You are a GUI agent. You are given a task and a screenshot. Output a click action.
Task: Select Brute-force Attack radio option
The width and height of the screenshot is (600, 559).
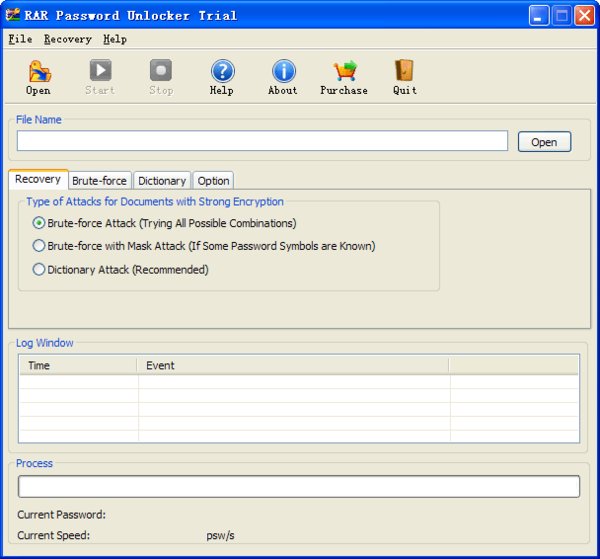click(40, 223)
